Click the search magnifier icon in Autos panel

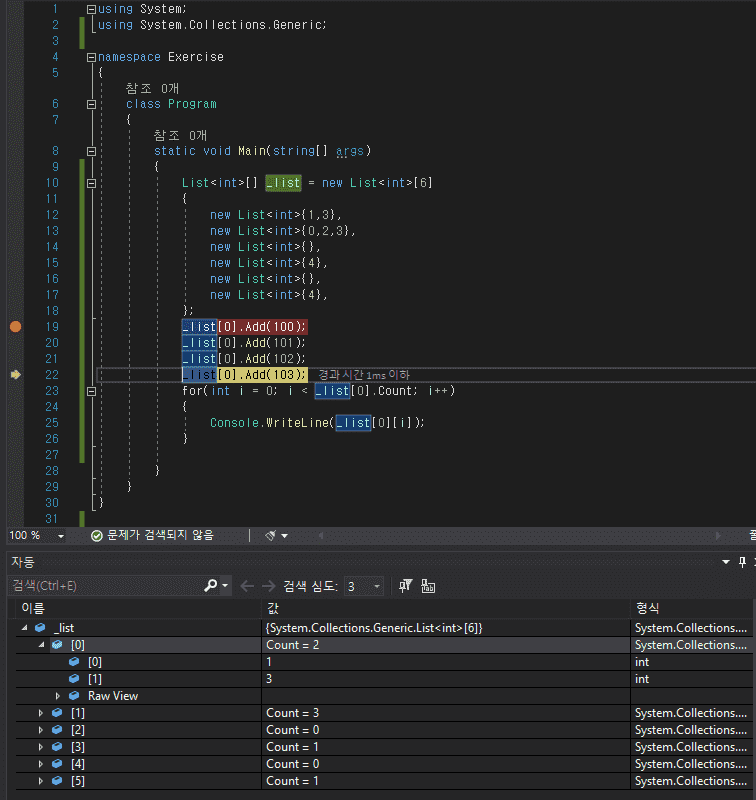(211, 586)
